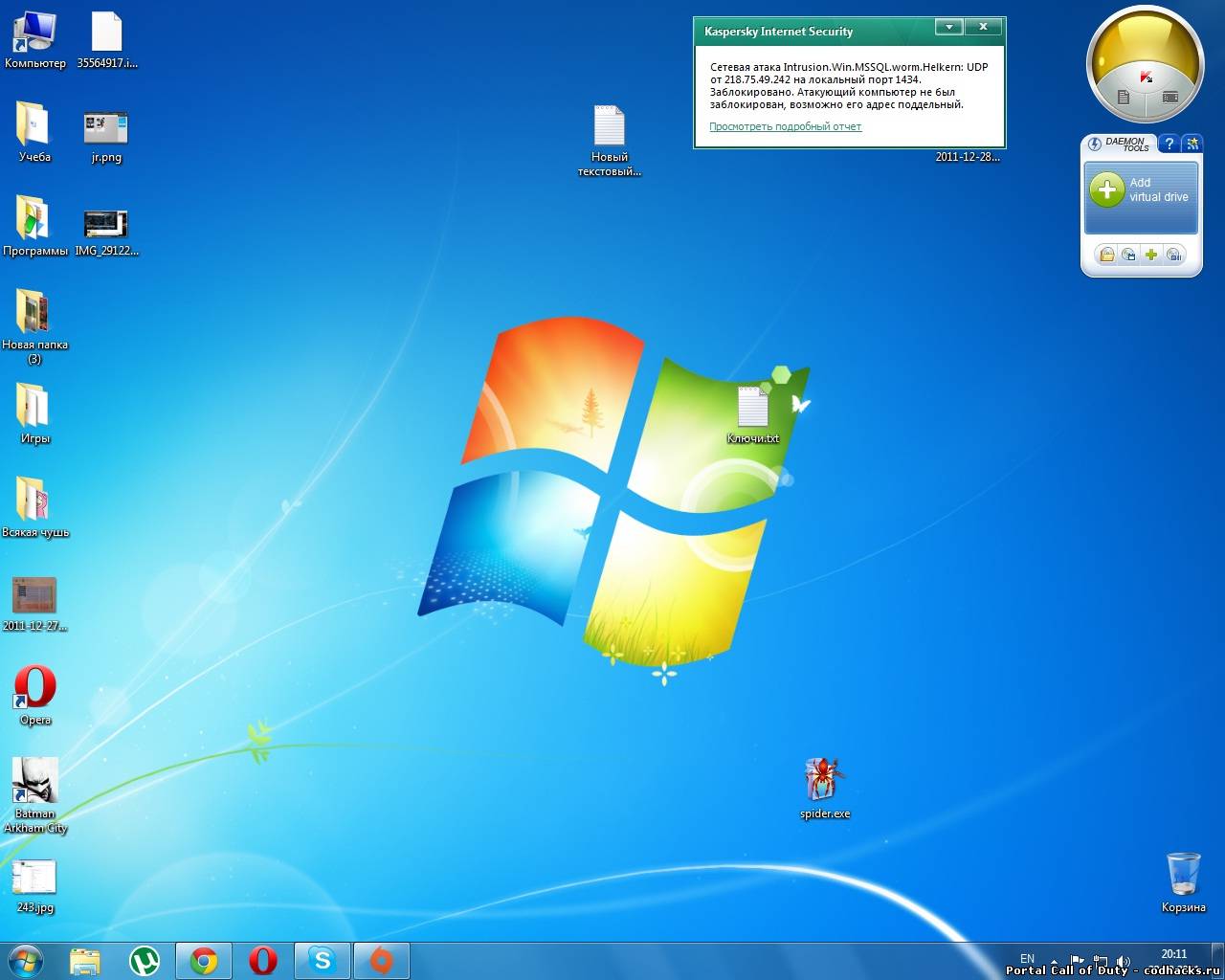Click the Show desktop button at taskbar end
Screen dimensions: 1225x980
(x=1217, y=960)
